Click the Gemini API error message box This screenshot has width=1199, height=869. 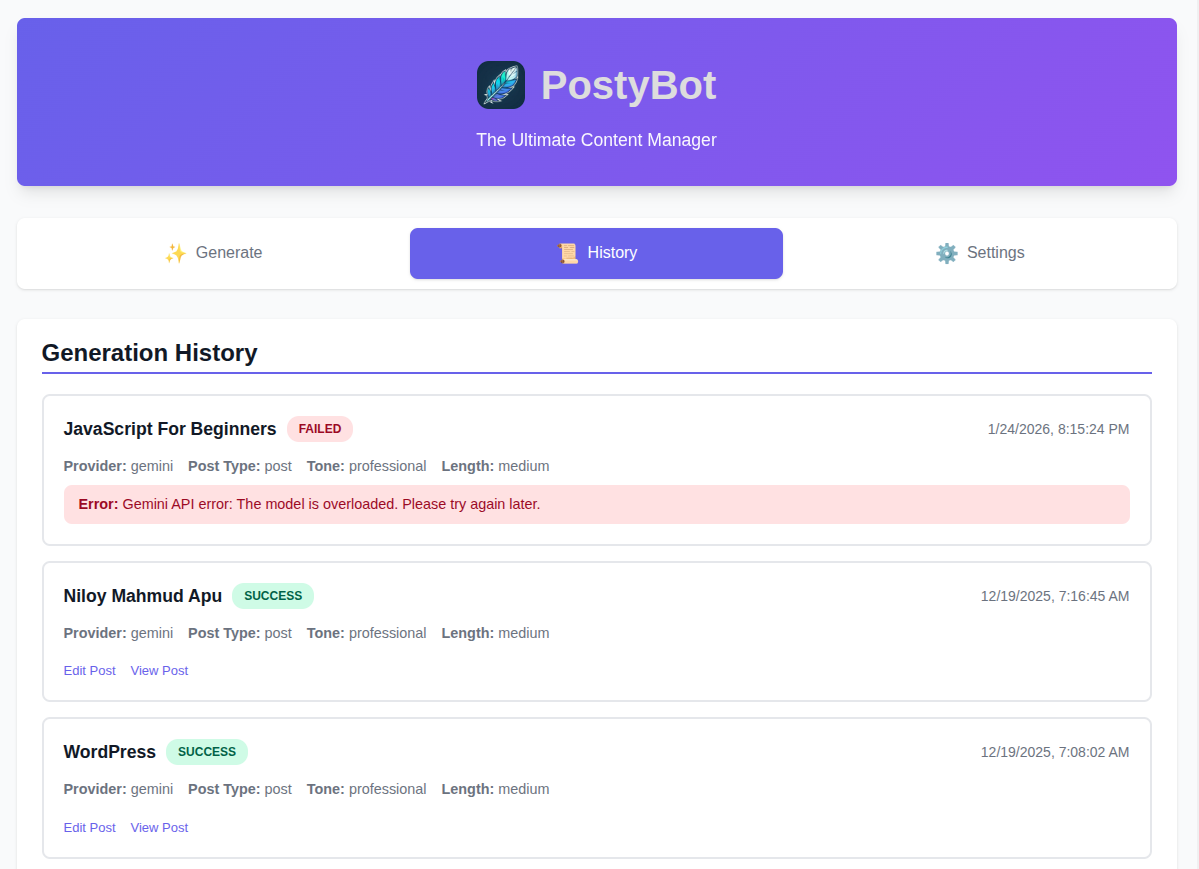coord(596,504)
